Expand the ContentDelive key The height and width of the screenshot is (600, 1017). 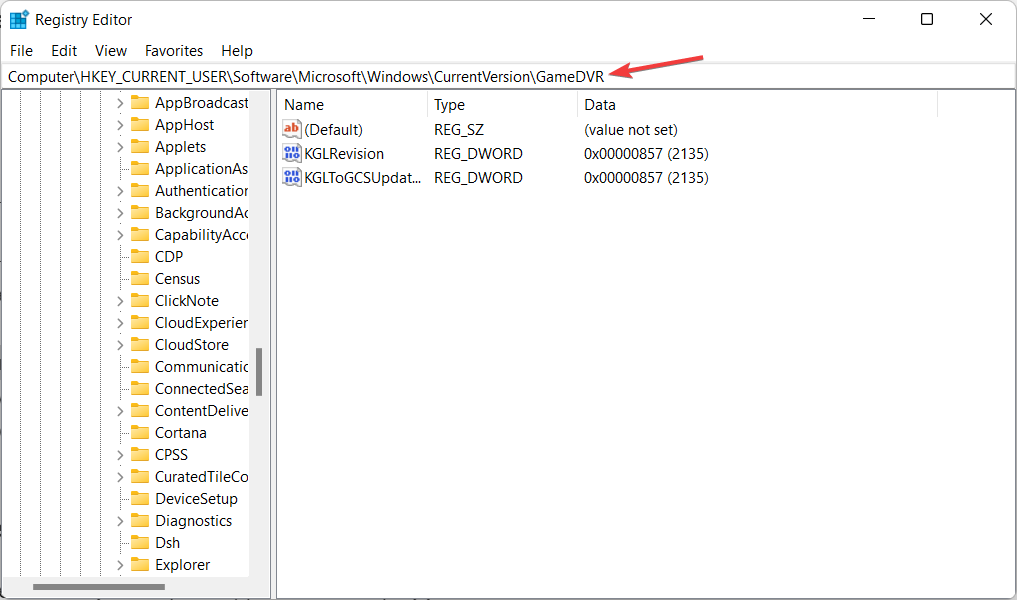[x=120, y=411]
